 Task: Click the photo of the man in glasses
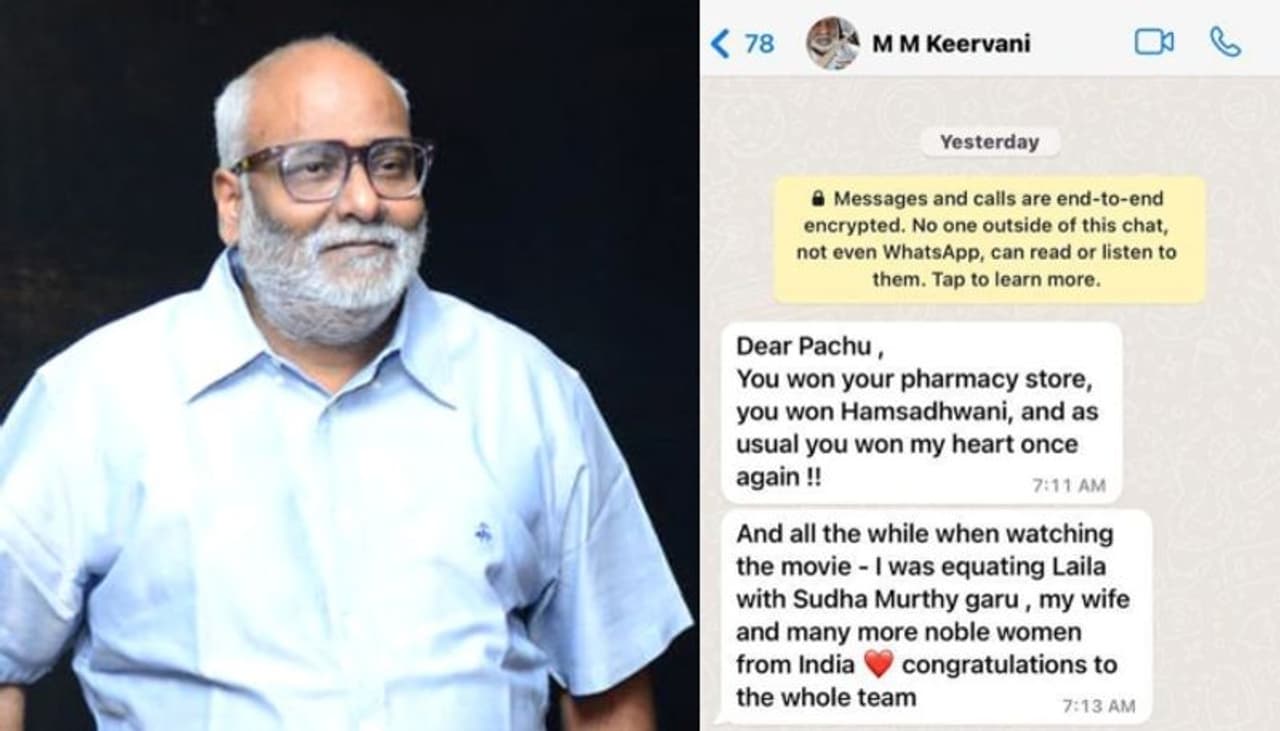[349, 366]
